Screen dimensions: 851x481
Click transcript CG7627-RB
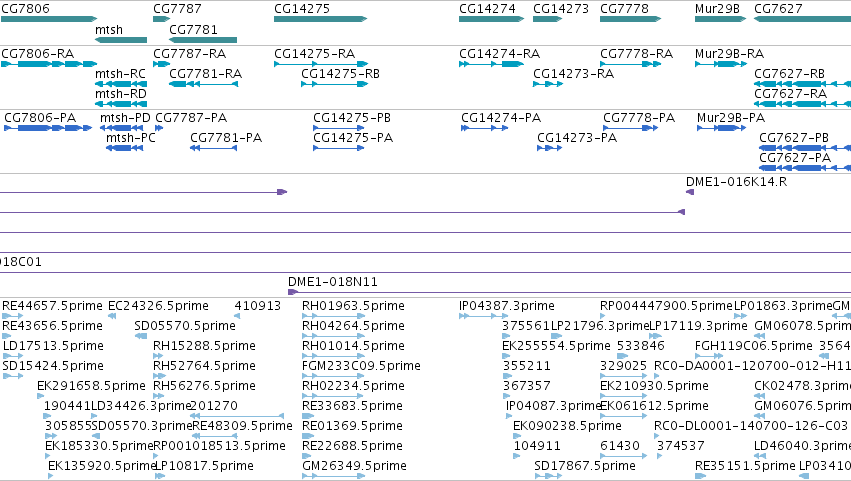click(789, 74)
